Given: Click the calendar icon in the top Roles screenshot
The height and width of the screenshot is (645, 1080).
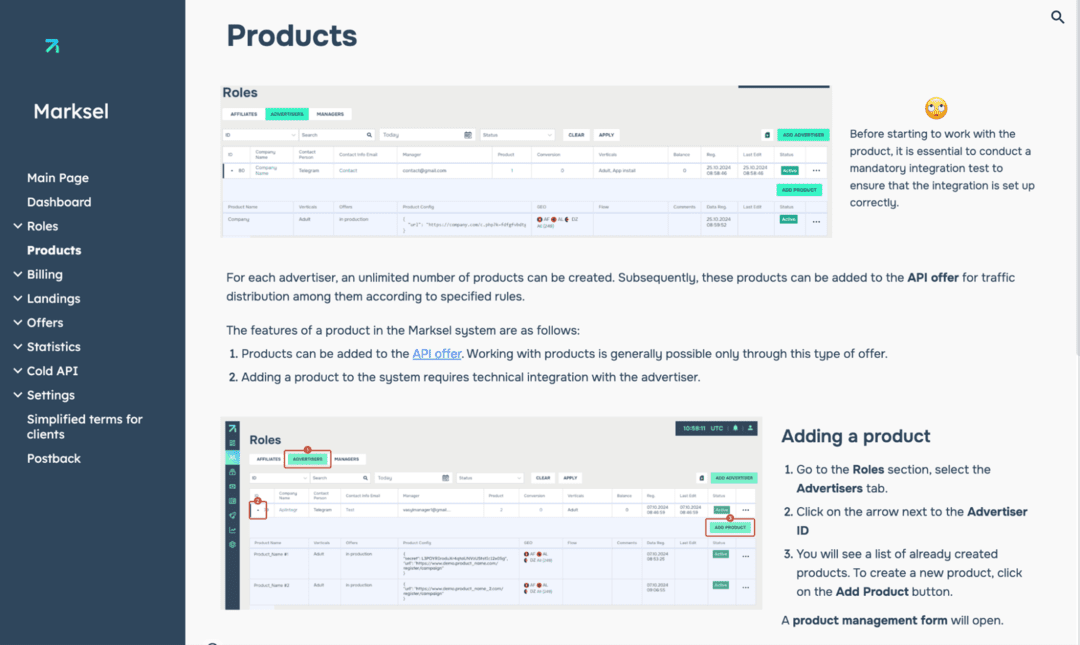Looking at the screenshot, I should [468, 135].
